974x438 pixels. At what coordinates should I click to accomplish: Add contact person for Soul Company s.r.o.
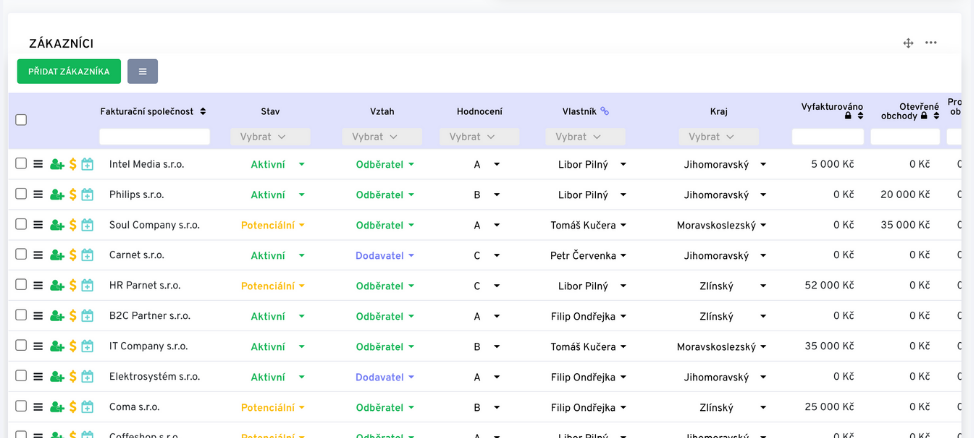57,225
